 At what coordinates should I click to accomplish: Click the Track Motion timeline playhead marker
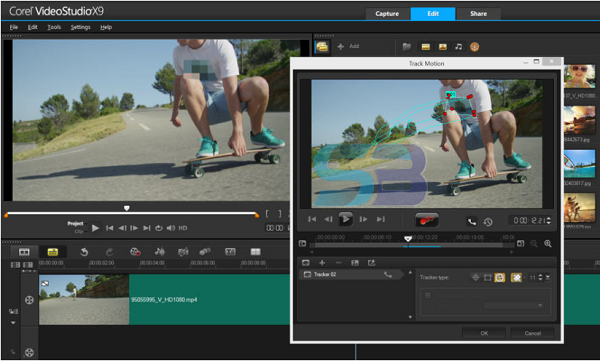click(x=408, y=239)
